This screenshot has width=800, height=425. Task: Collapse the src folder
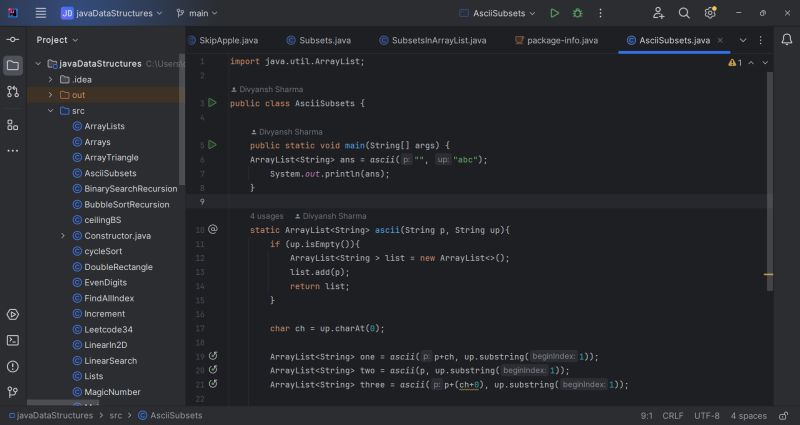(50, 110)
